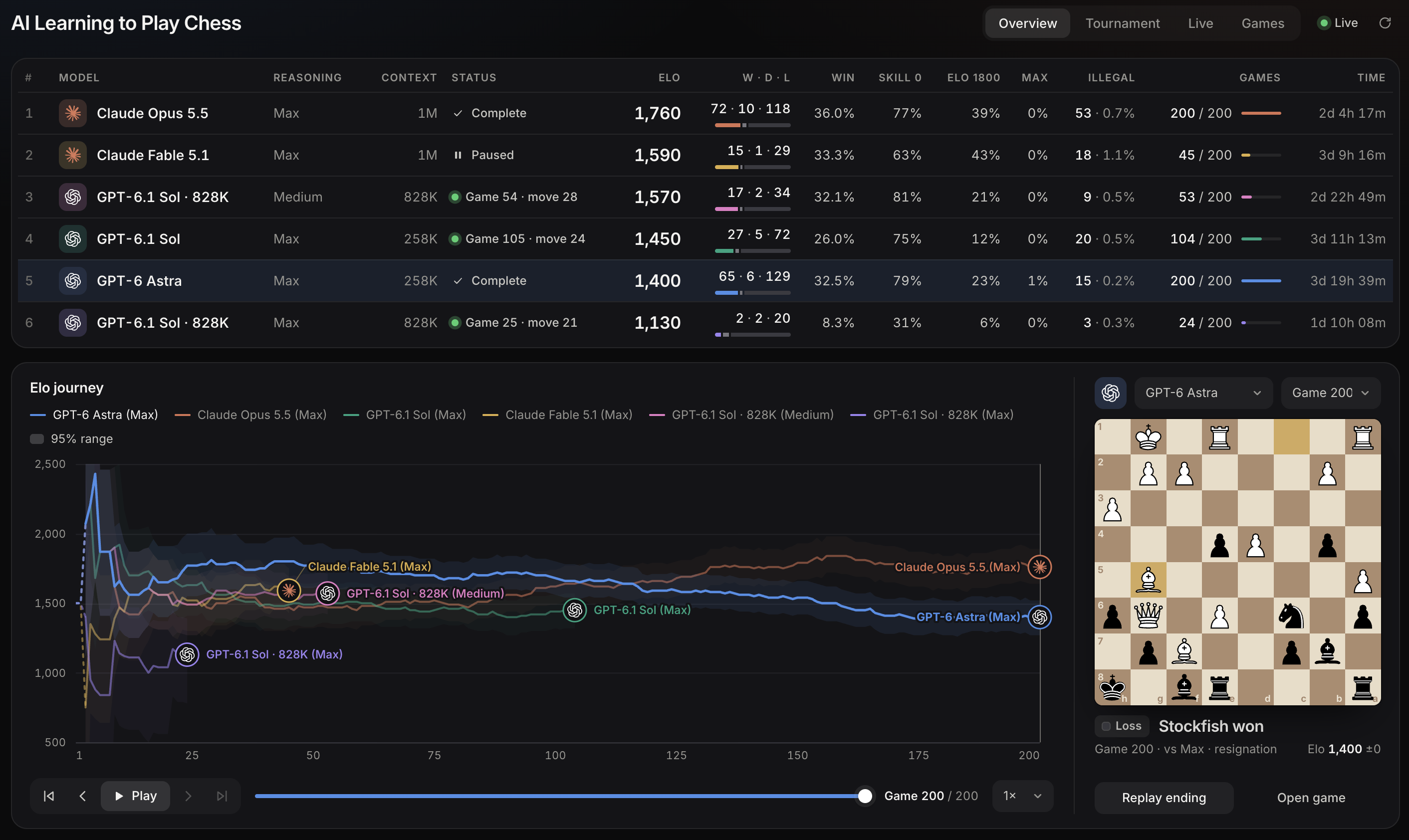Open the Games tab
Screen dimensions: 1409x840
point(1262,23)
